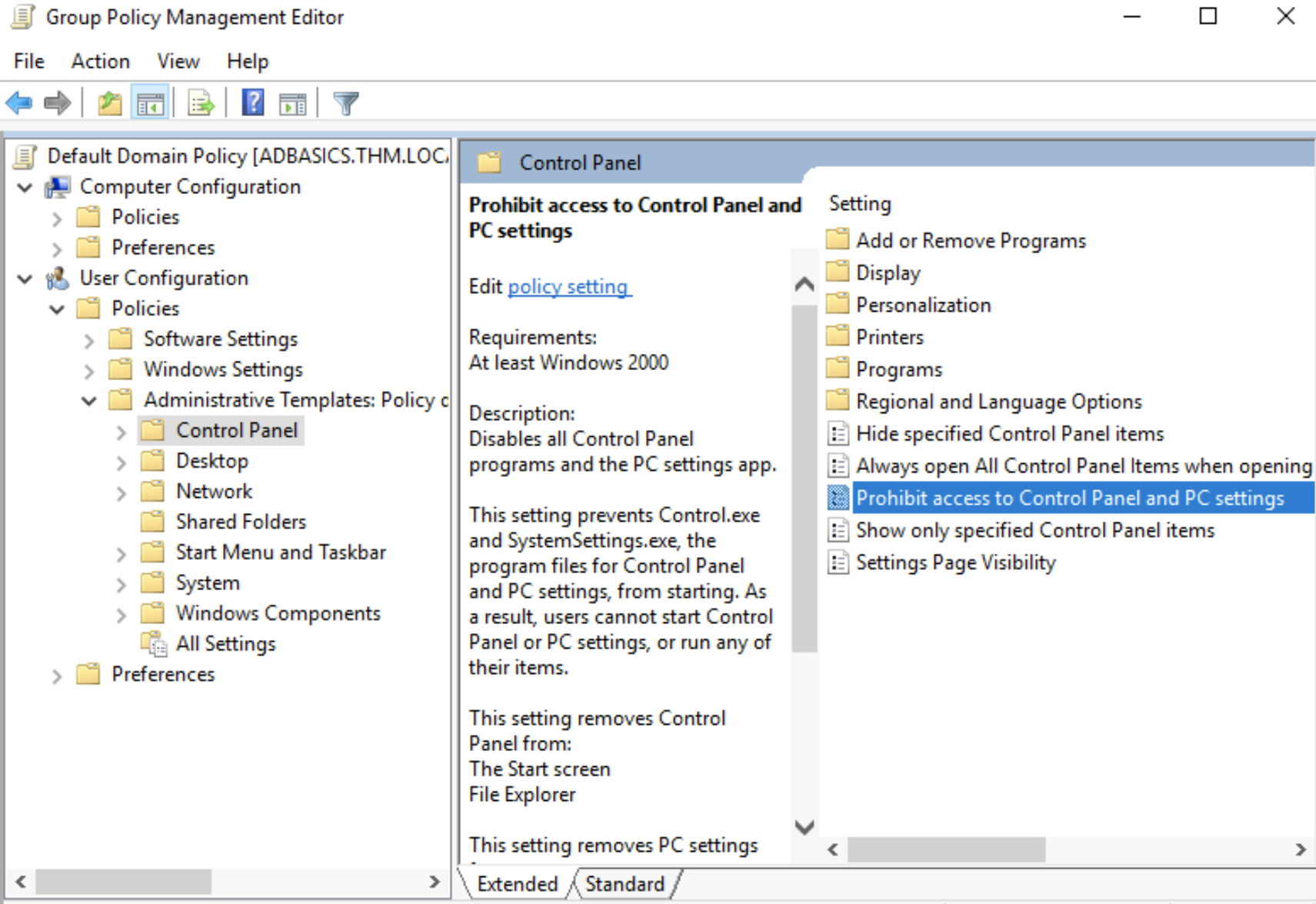Select Desktop in the tree
1316x904 pixels.
pos(212,461)
